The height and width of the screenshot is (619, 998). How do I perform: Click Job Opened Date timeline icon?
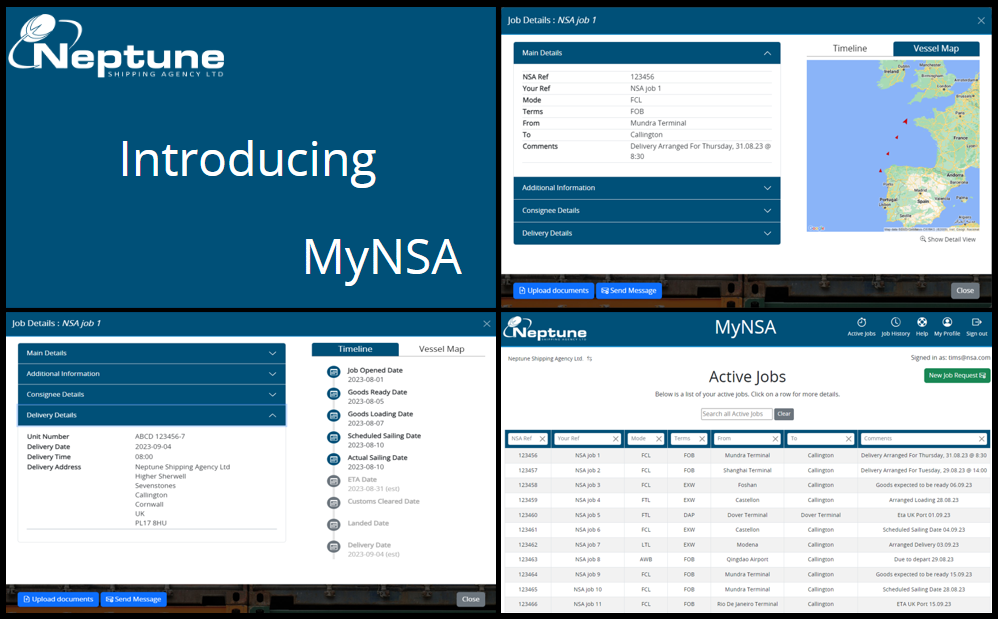coord(334,372)
